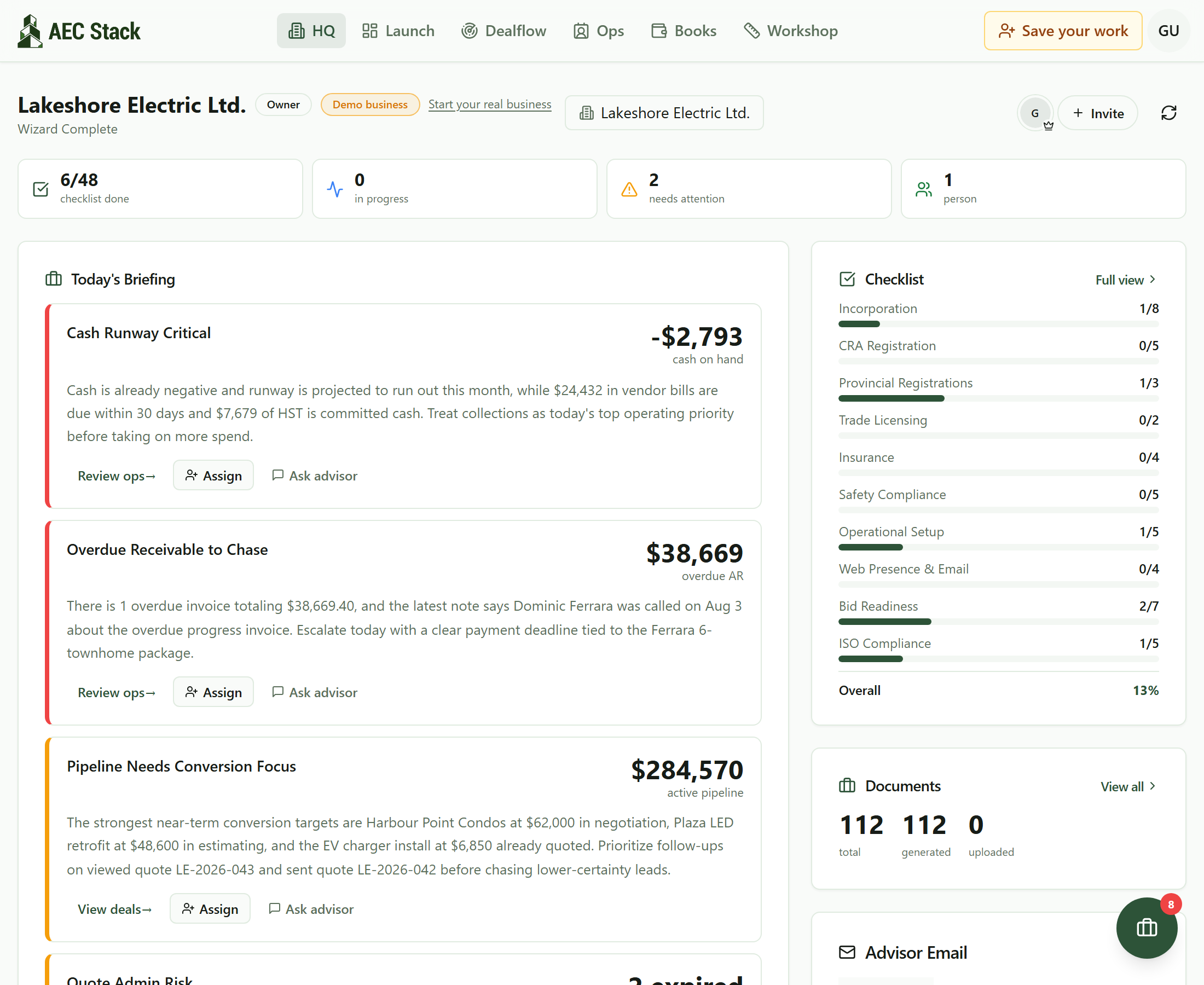Assign the Overdue Receivable to Chase item
This screenshot has height=985, width=1204.
213,692
